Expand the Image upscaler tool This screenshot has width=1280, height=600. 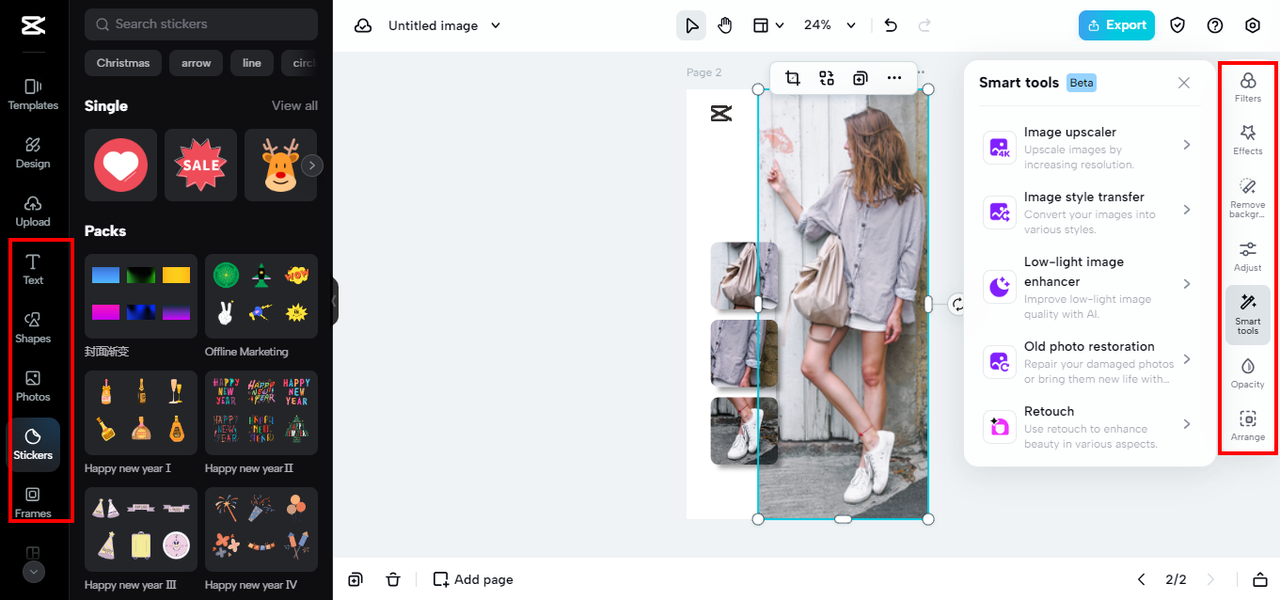[1088, 147]
